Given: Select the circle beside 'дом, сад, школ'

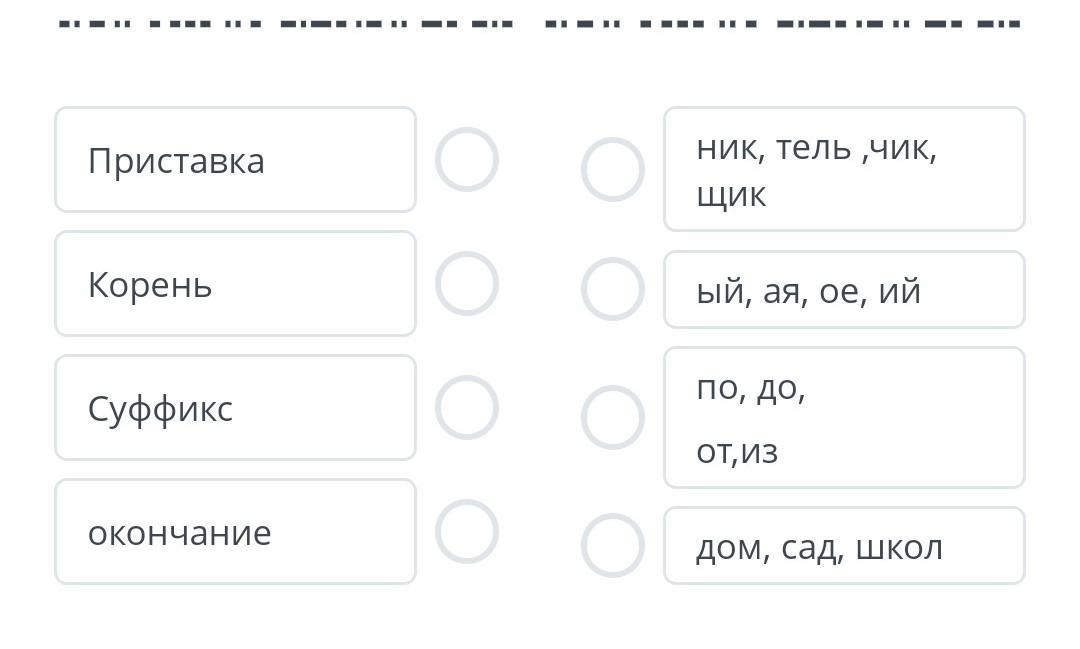Looking at the screenshot, I should coord(613,546).
